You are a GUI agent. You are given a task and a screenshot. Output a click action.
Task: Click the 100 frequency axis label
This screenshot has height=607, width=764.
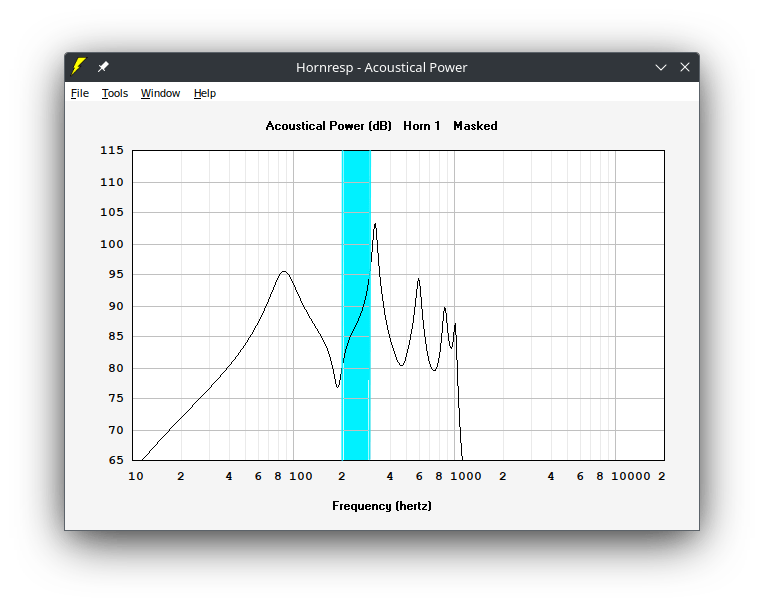point(301,476)
